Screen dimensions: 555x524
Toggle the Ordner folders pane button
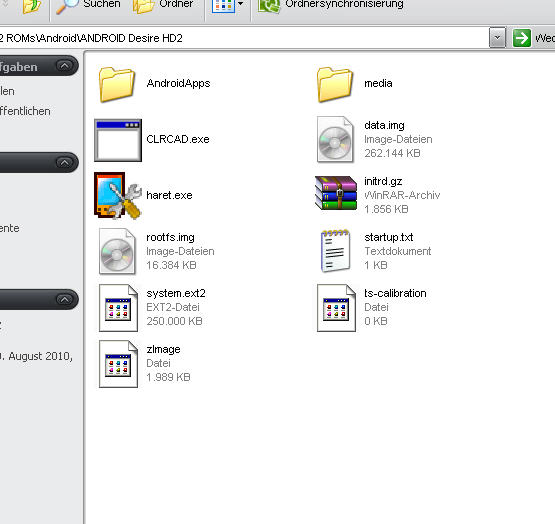(163, 5)
